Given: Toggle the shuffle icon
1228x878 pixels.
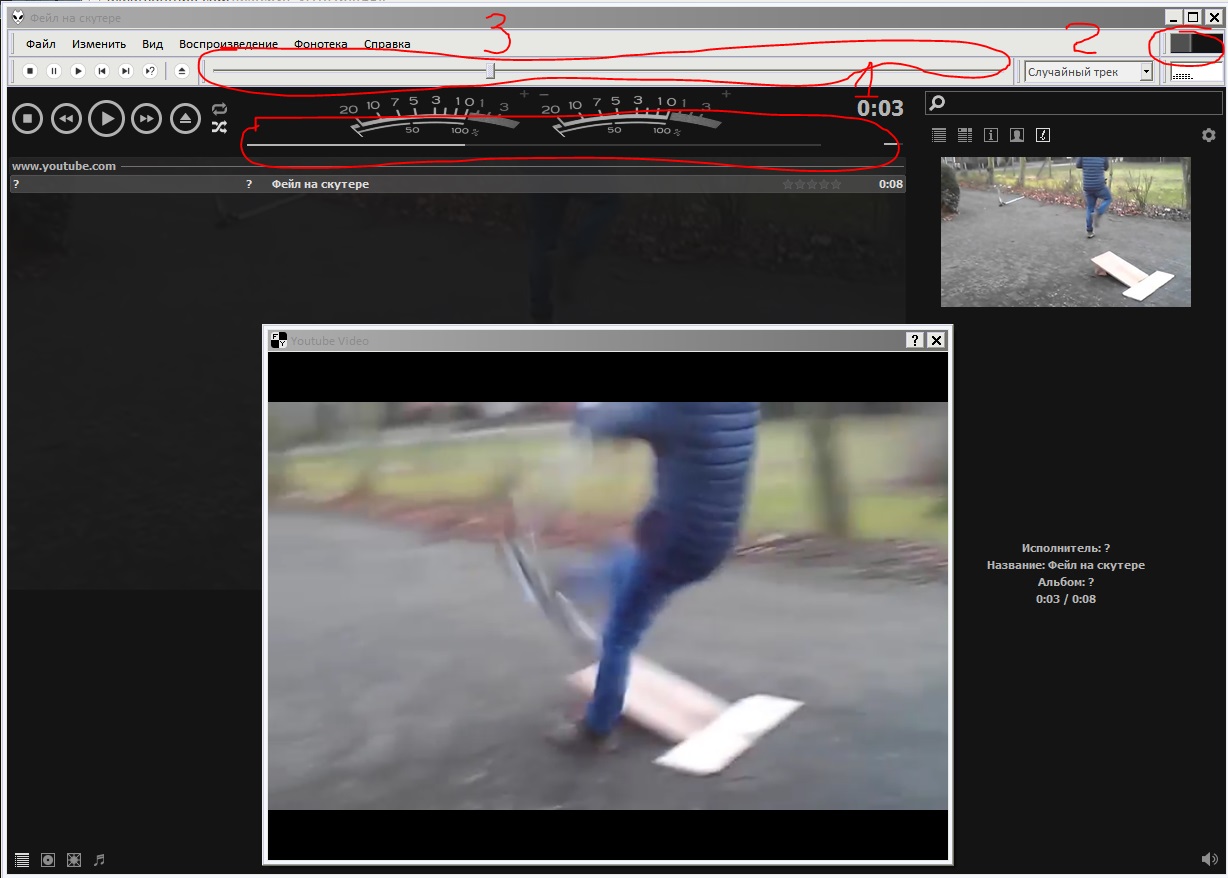Looking at the screenshot, I should pyautogui.click(x=219, y=127).
